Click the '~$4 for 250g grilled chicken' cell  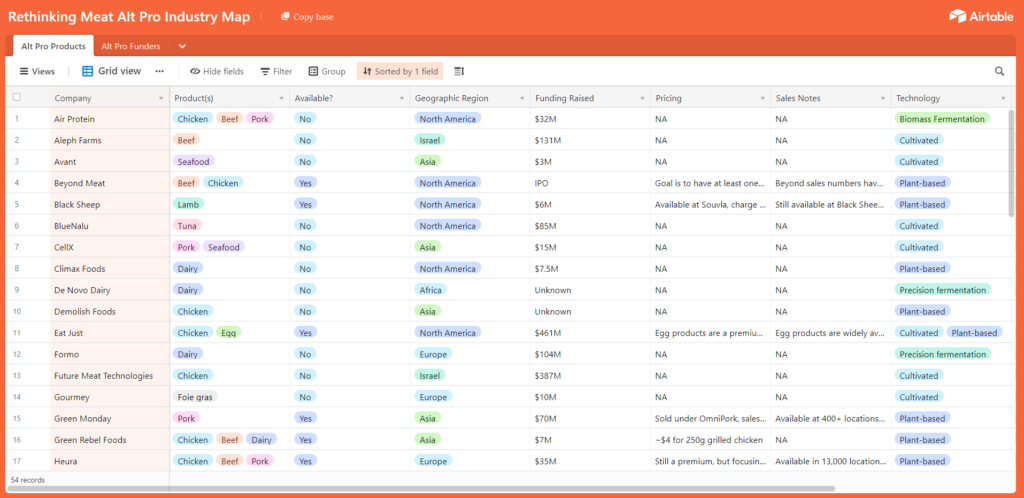(x=710, y=440)
